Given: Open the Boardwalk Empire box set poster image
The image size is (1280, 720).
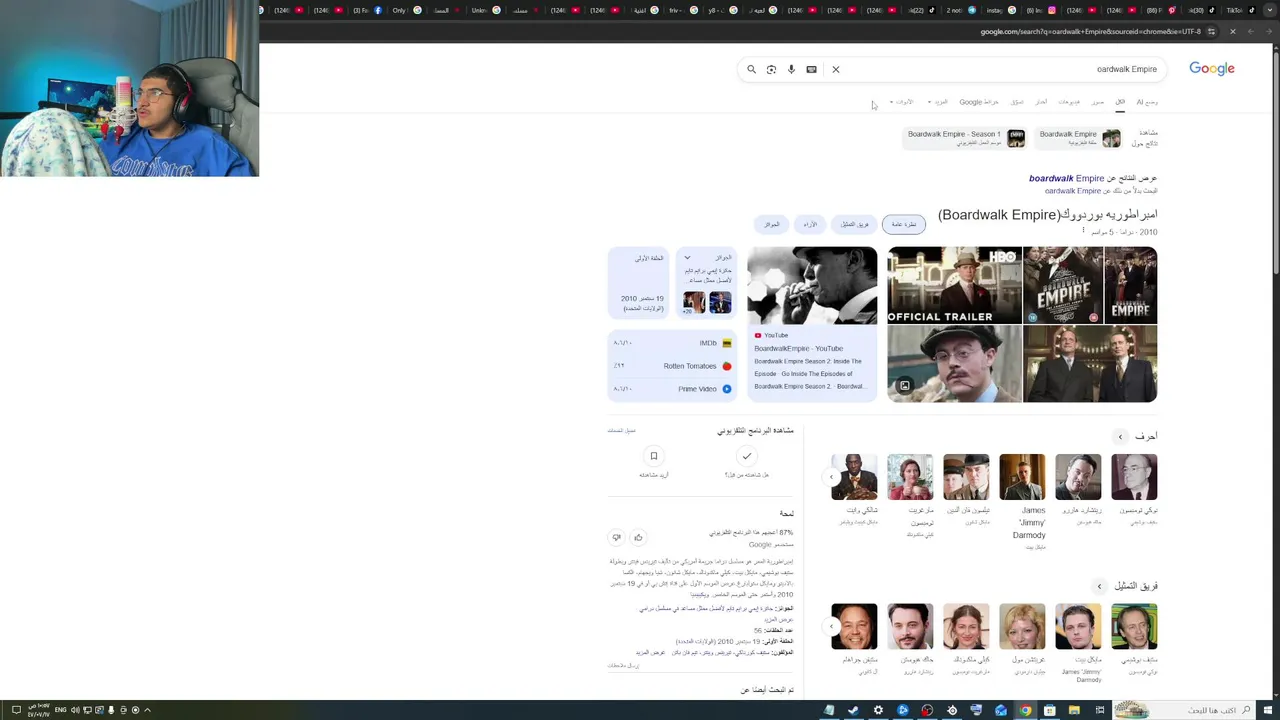Looking at the screenshot, I should click(1063, 285).
